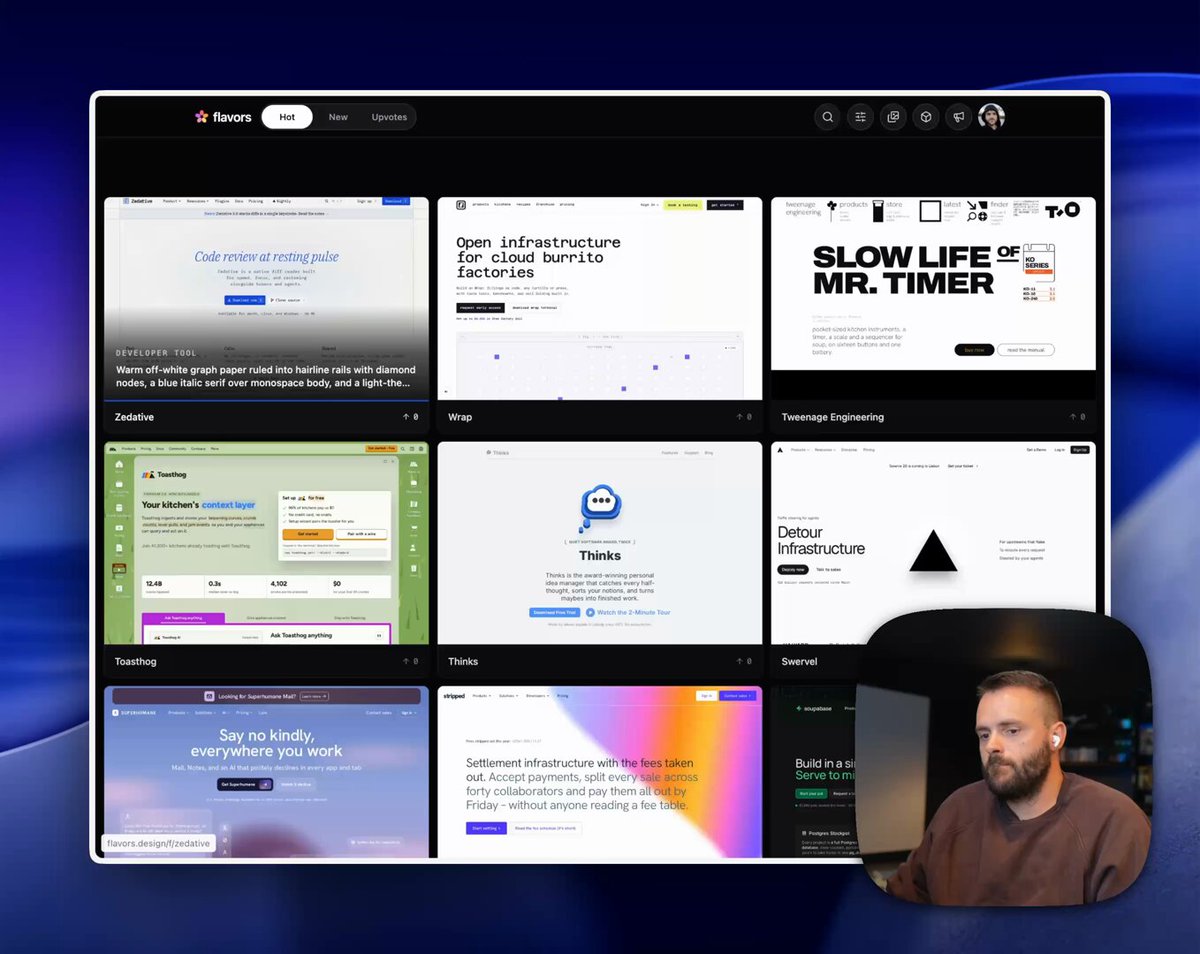Screen dimensions: 1200x954
Task: Open the user profile avatar
Action: click(x=991, y=117)
